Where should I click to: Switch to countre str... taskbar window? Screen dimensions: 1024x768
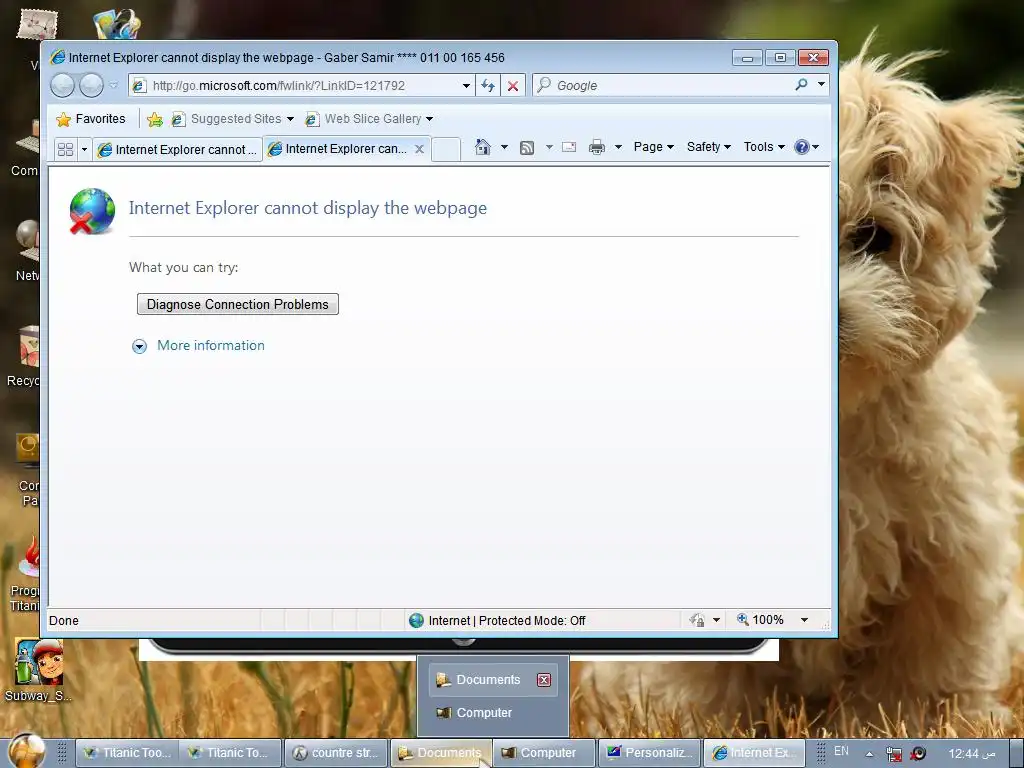336,753
